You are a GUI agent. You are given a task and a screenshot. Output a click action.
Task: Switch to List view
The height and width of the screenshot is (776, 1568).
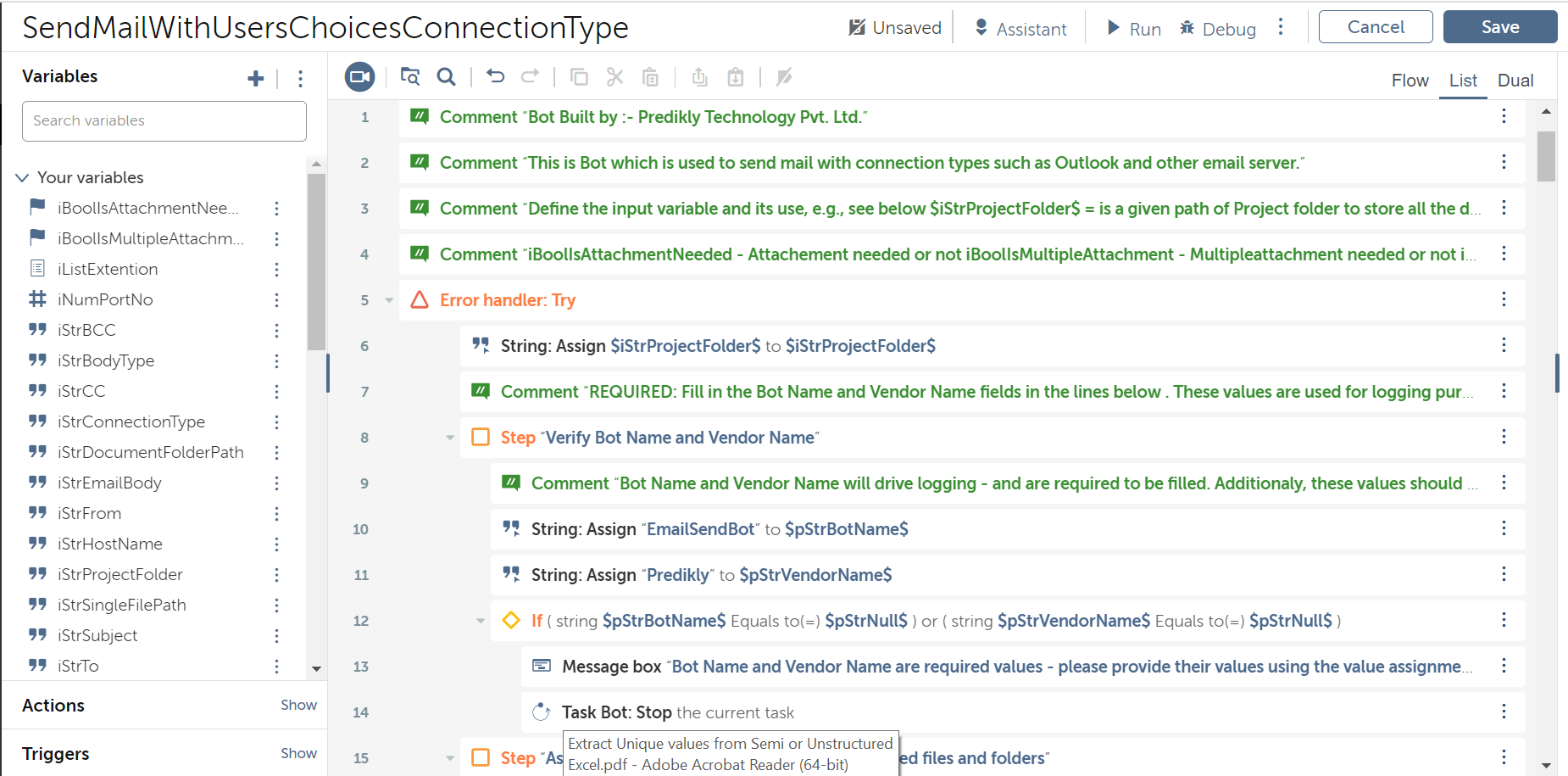click(x=1463, y=80)
